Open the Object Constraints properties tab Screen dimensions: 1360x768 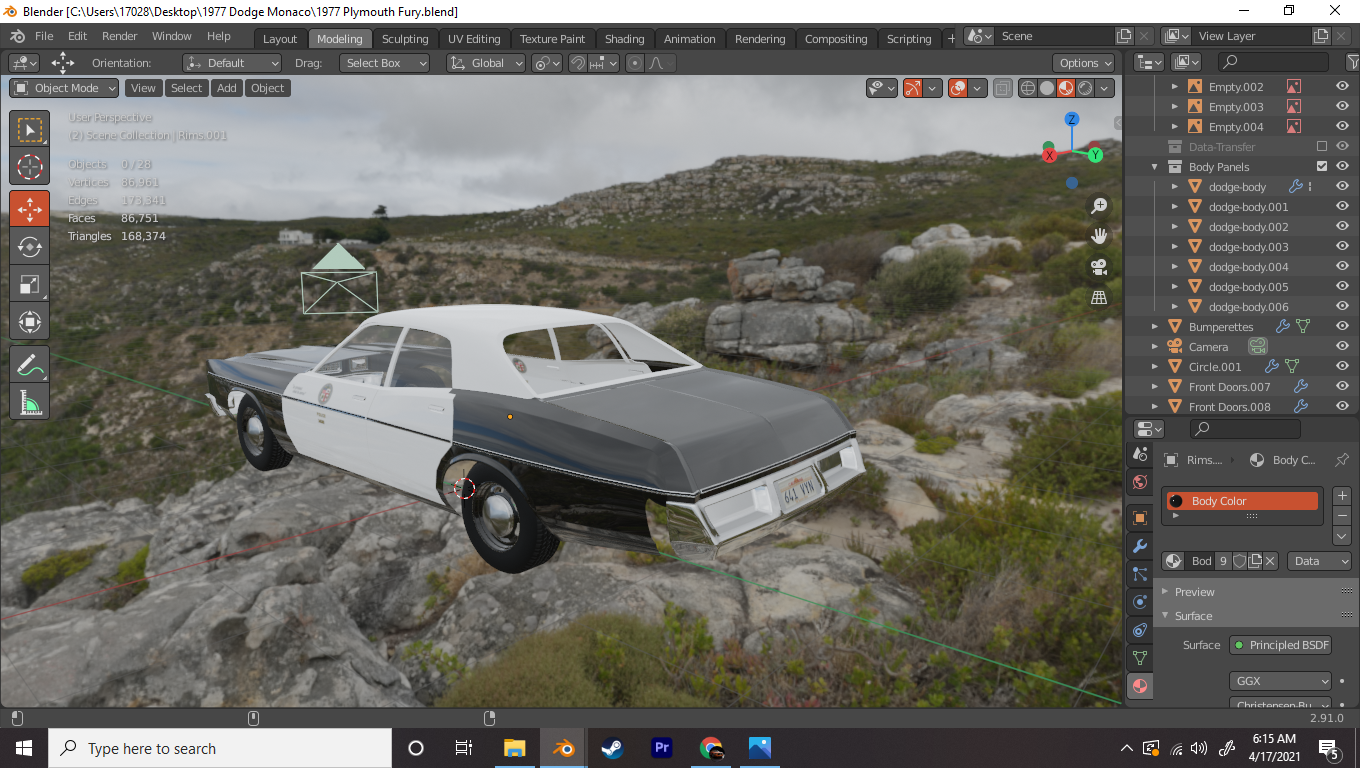[1139, 630]
